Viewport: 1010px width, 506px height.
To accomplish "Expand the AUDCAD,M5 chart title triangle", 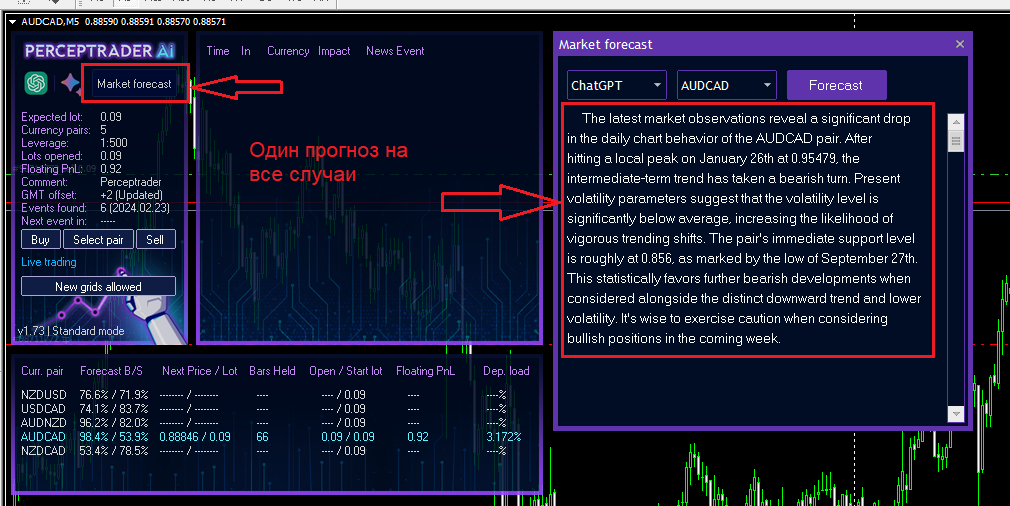I will [x=12, y=22].
